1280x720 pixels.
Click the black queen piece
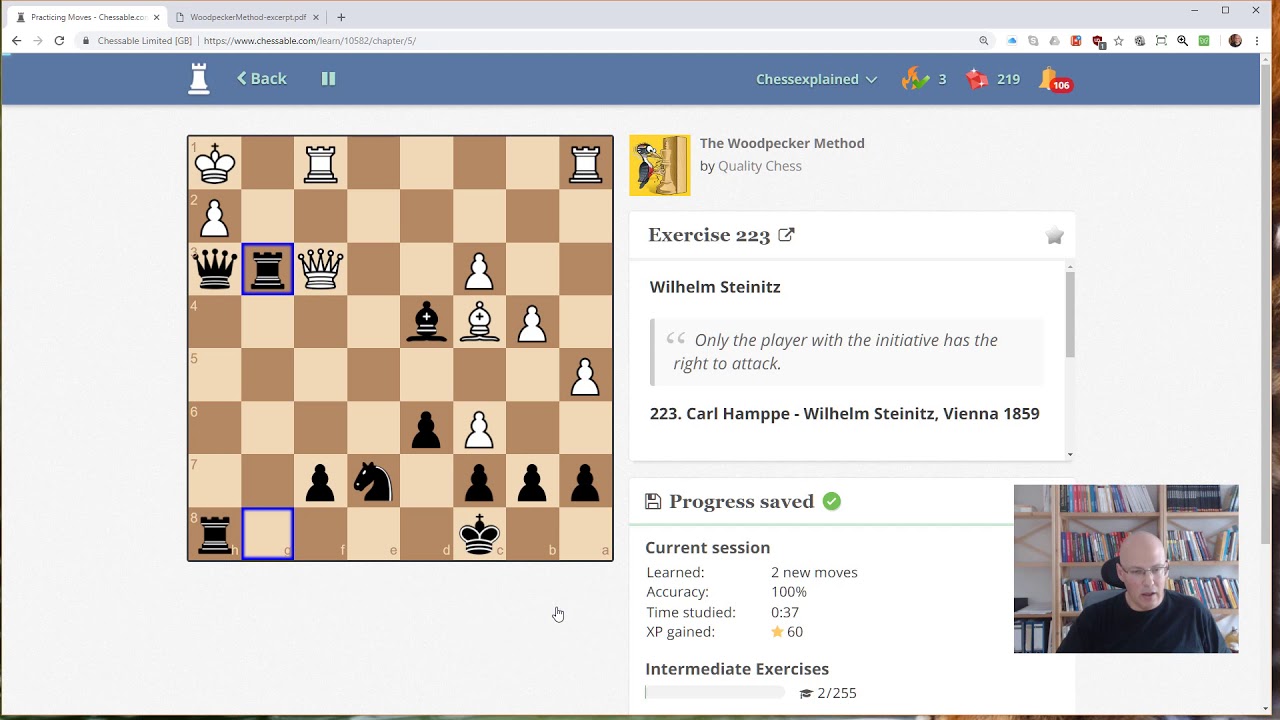215,269
